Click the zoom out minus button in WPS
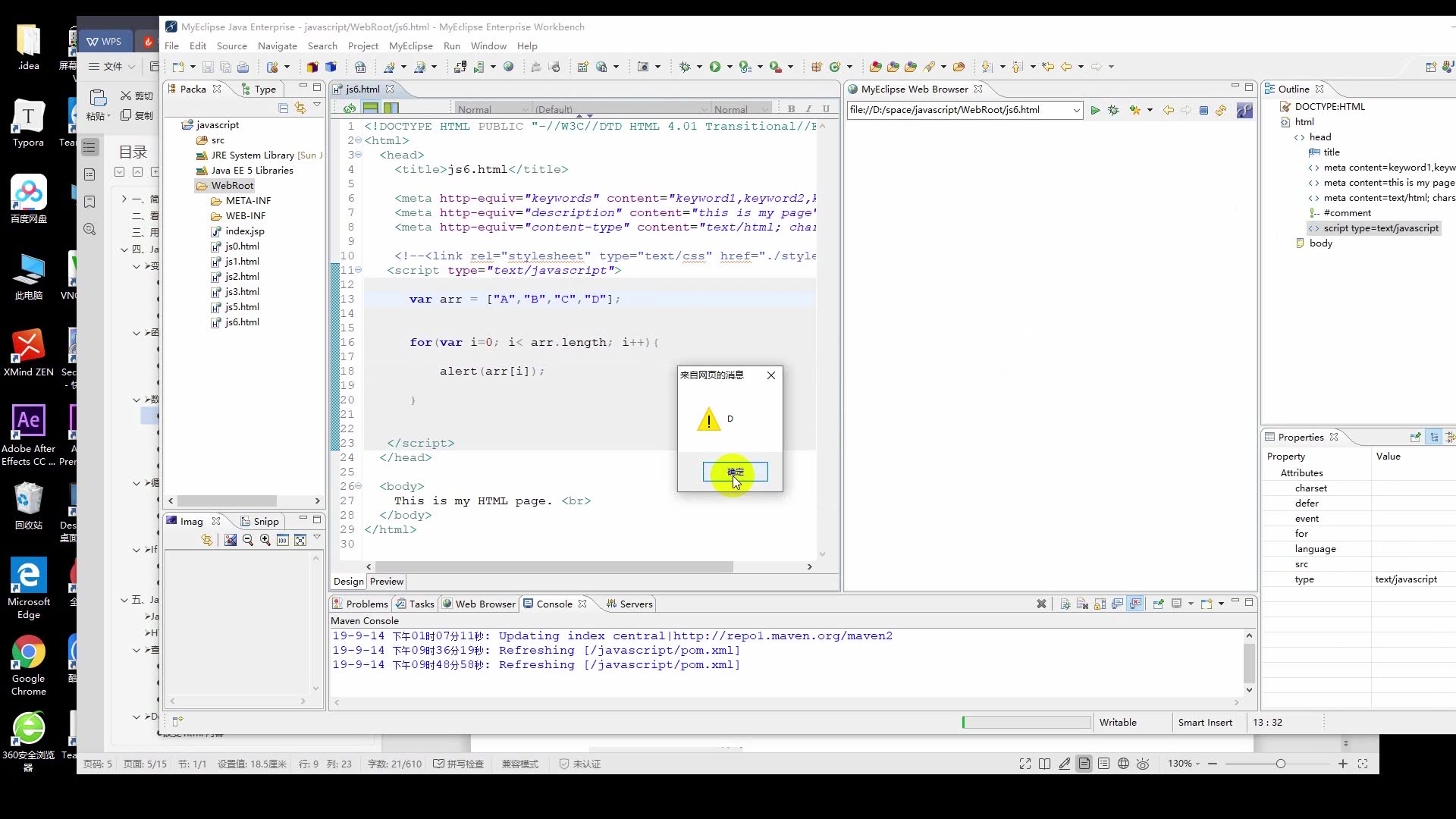Viewport: 1456px width, 819px height. pyautogui.click(x=1213, y=764)
